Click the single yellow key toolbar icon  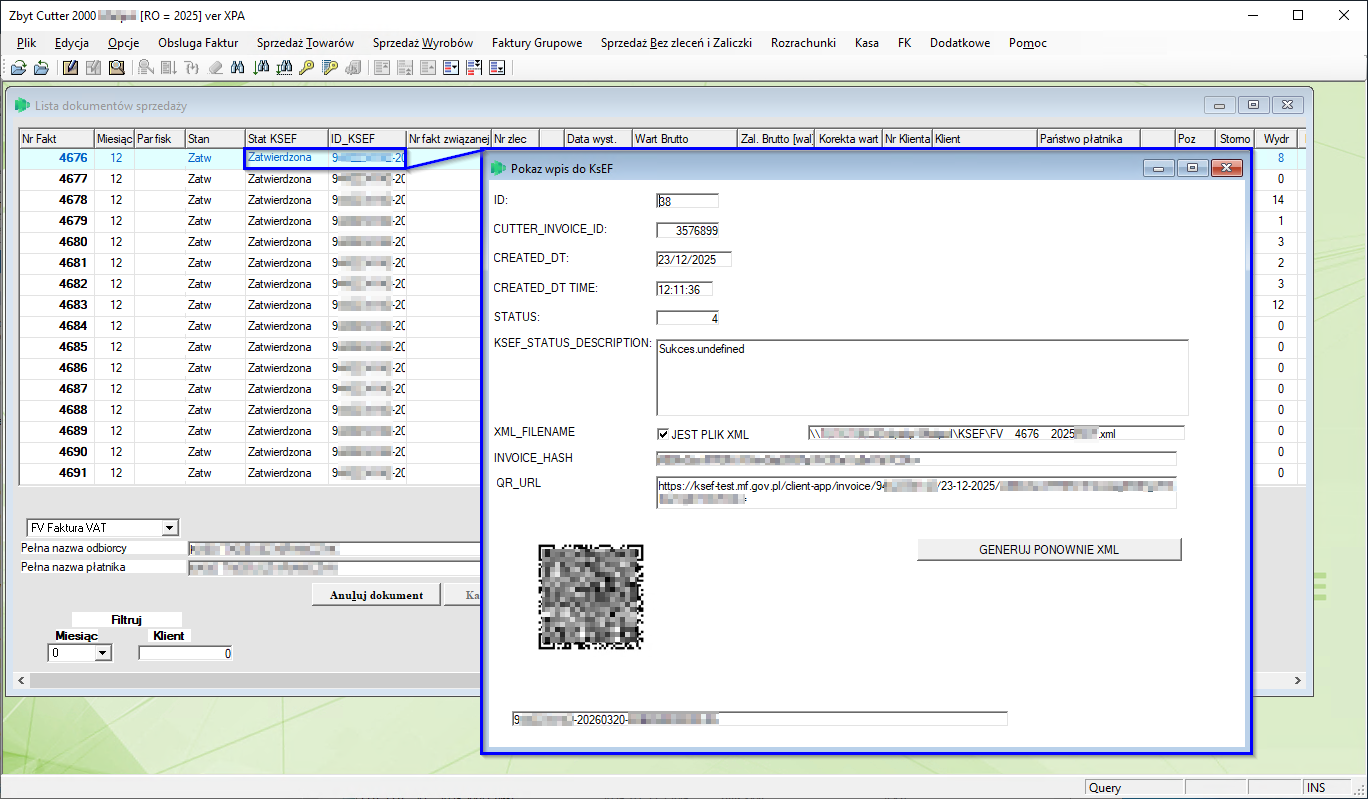pyautogui.click(x=307, y=68)
